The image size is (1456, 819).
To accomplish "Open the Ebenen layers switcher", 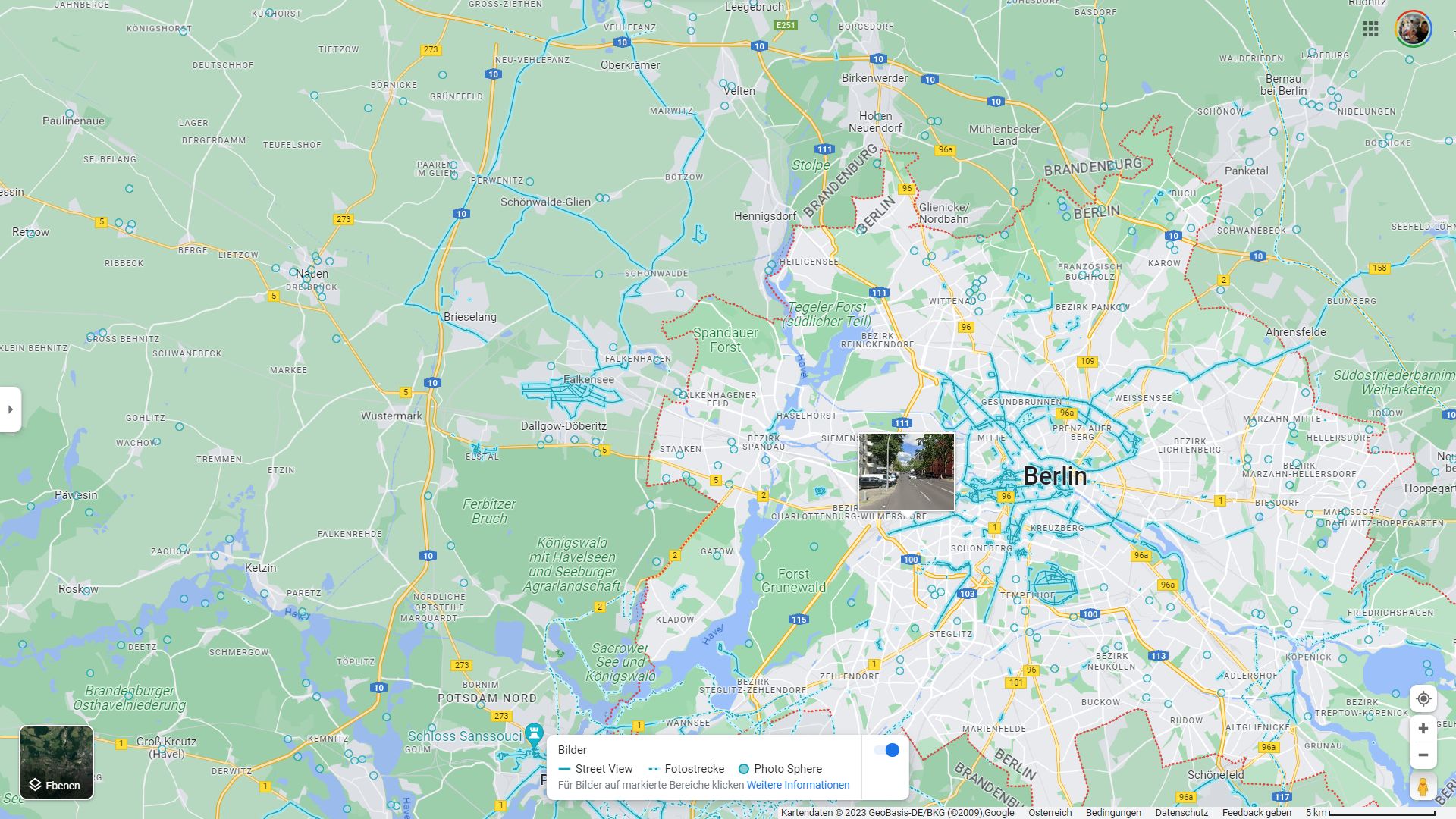I will (56, 762).
